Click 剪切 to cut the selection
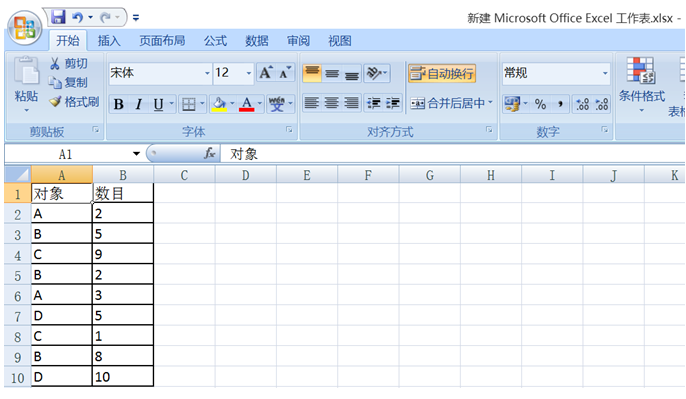686x399 pixels. [69, 63]
